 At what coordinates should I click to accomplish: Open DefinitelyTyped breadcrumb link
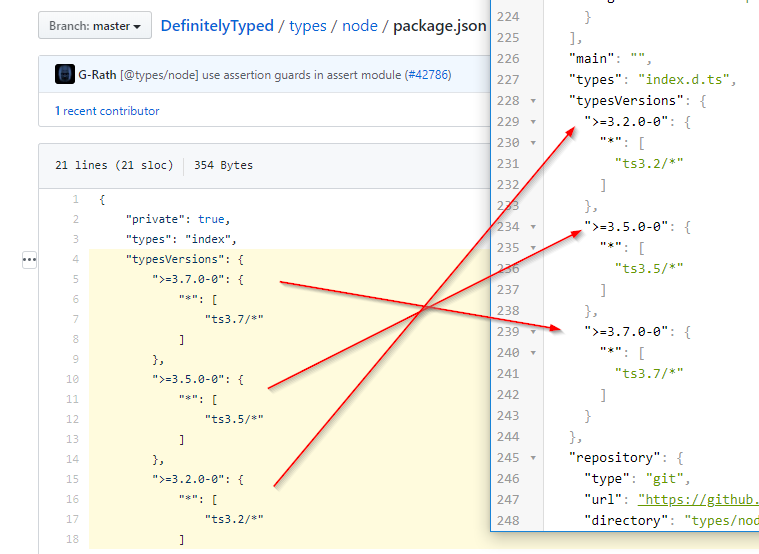217,26
